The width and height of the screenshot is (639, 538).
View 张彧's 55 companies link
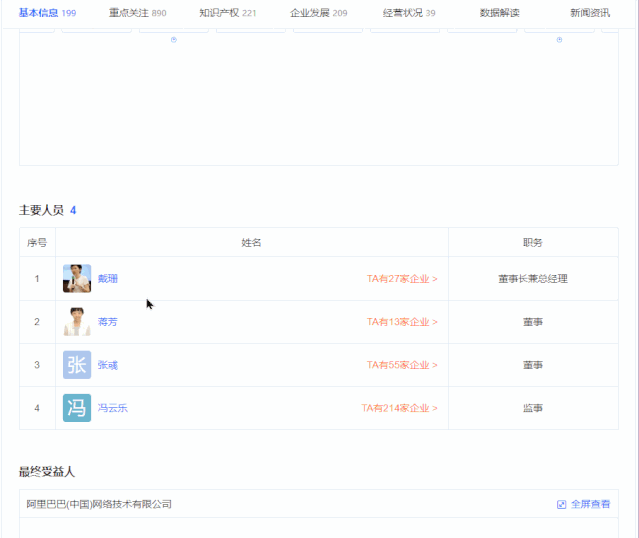pos(402,365)
